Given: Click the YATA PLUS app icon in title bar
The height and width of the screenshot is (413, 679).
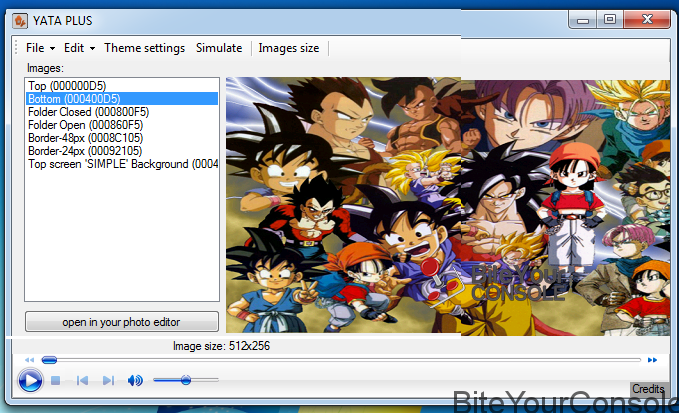Looking at the screenshot, I should coord(20,21).
